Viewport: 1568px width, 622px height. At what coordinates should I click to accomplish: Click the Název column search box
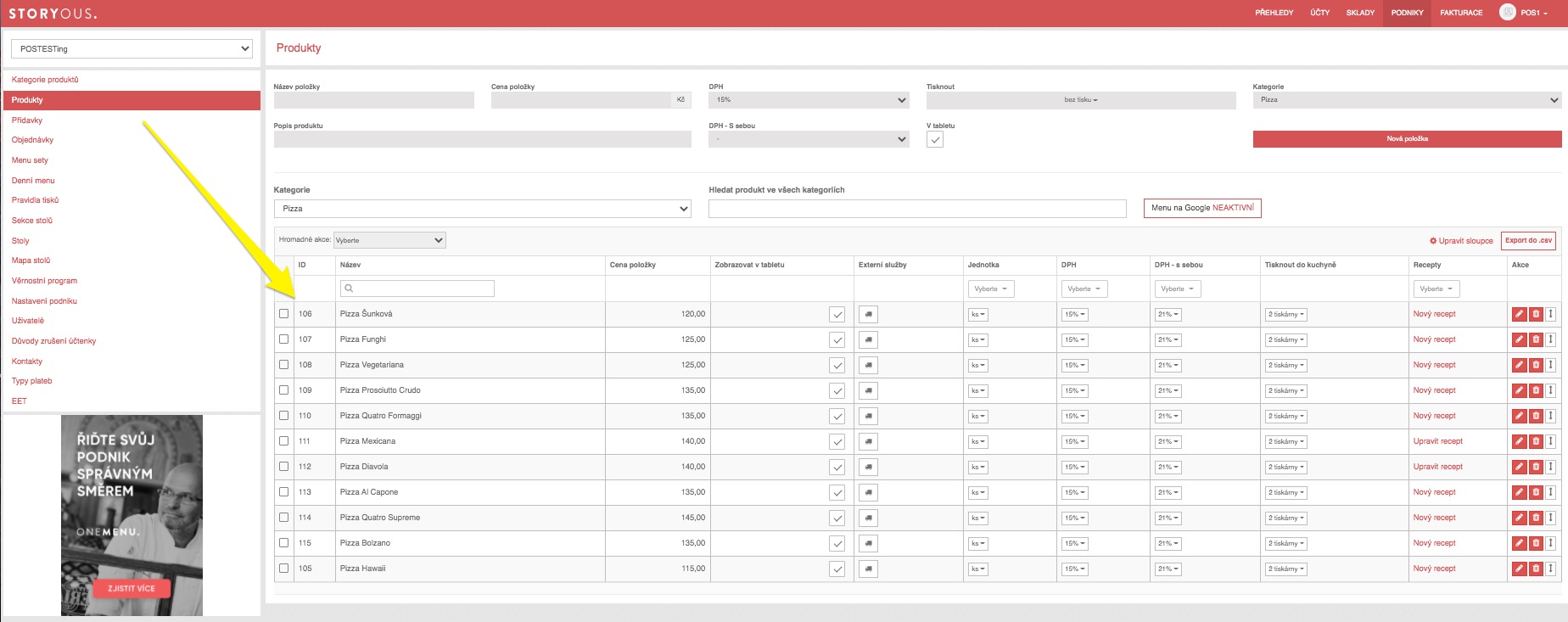tap(417, 289)
